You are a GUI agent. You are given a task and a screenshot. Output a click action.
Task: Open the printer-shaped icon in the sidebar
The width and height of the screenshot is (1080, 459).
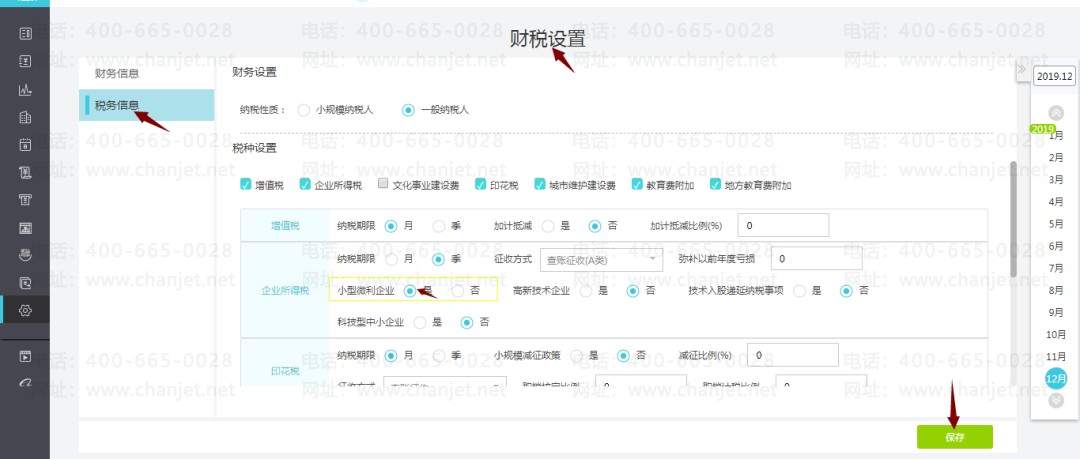pyautogui.click(x=25, y=200)
